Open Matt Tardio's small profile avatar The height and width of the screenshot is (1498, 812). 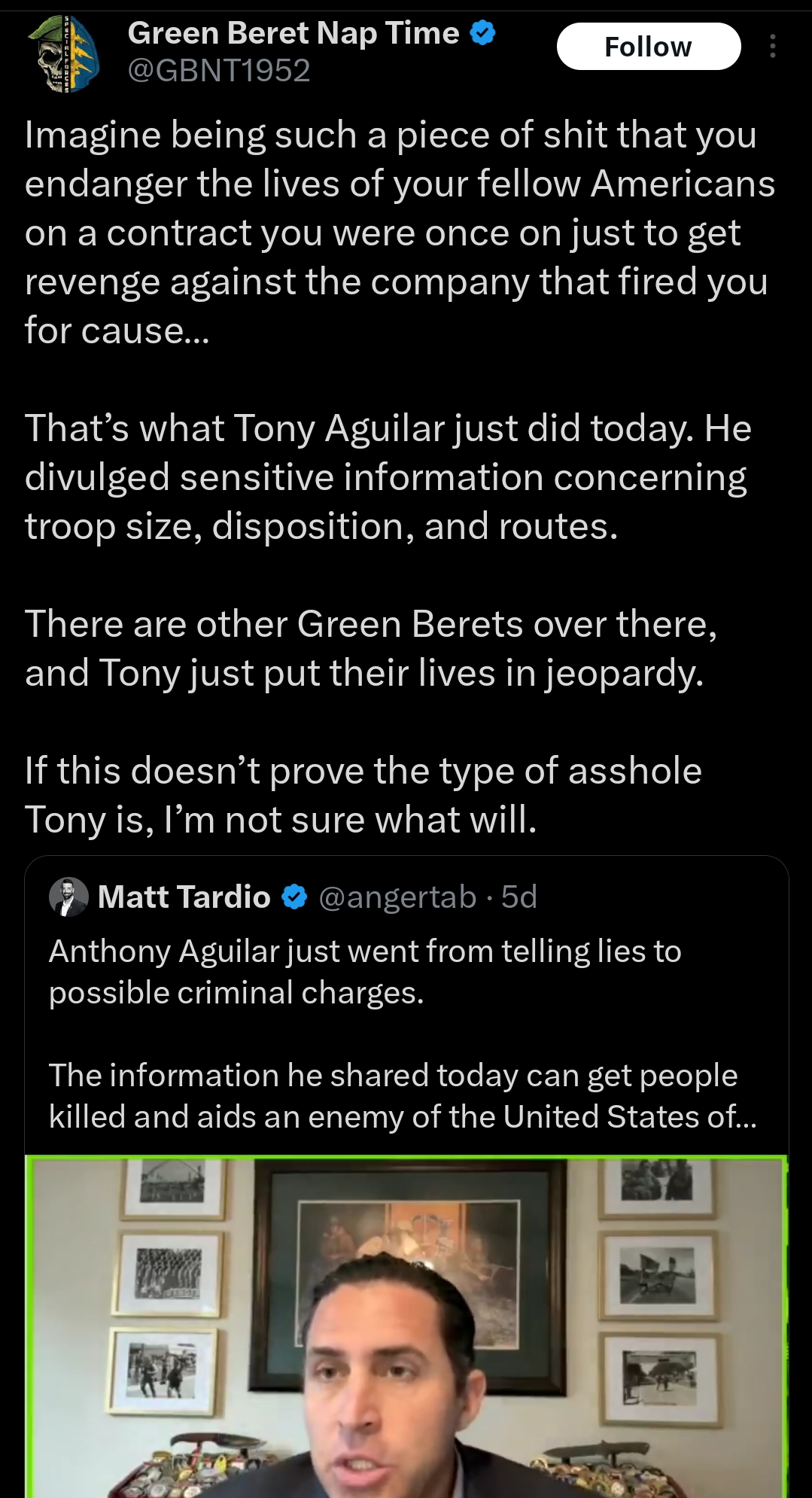click(68, 897)
